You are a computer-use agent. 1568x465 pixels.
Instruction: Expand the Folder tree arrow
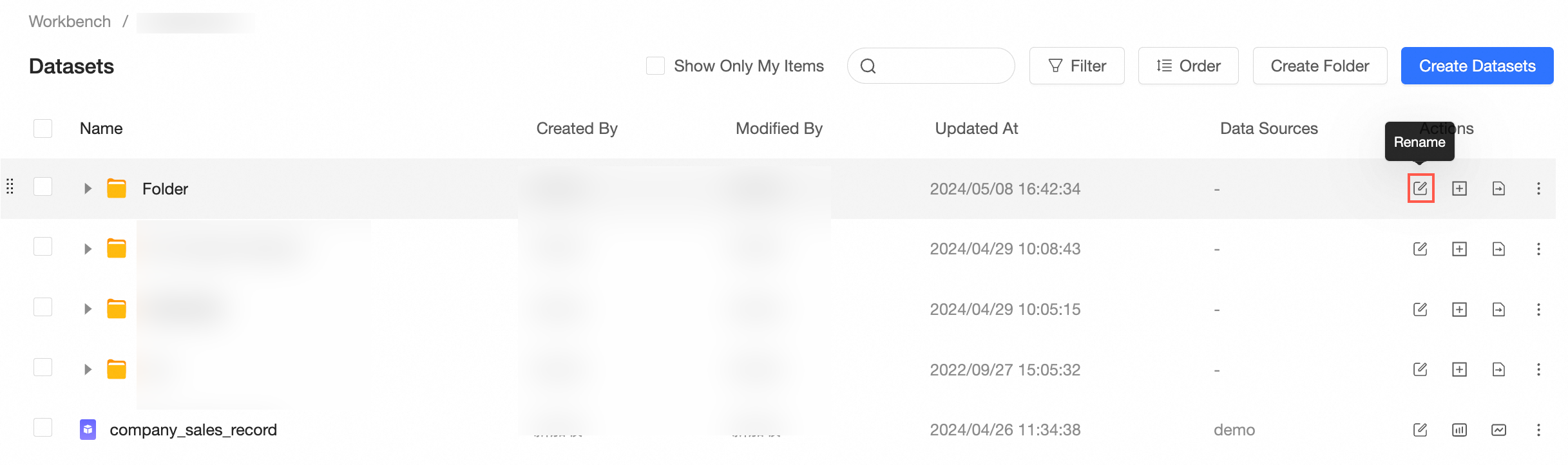point(88,189)
